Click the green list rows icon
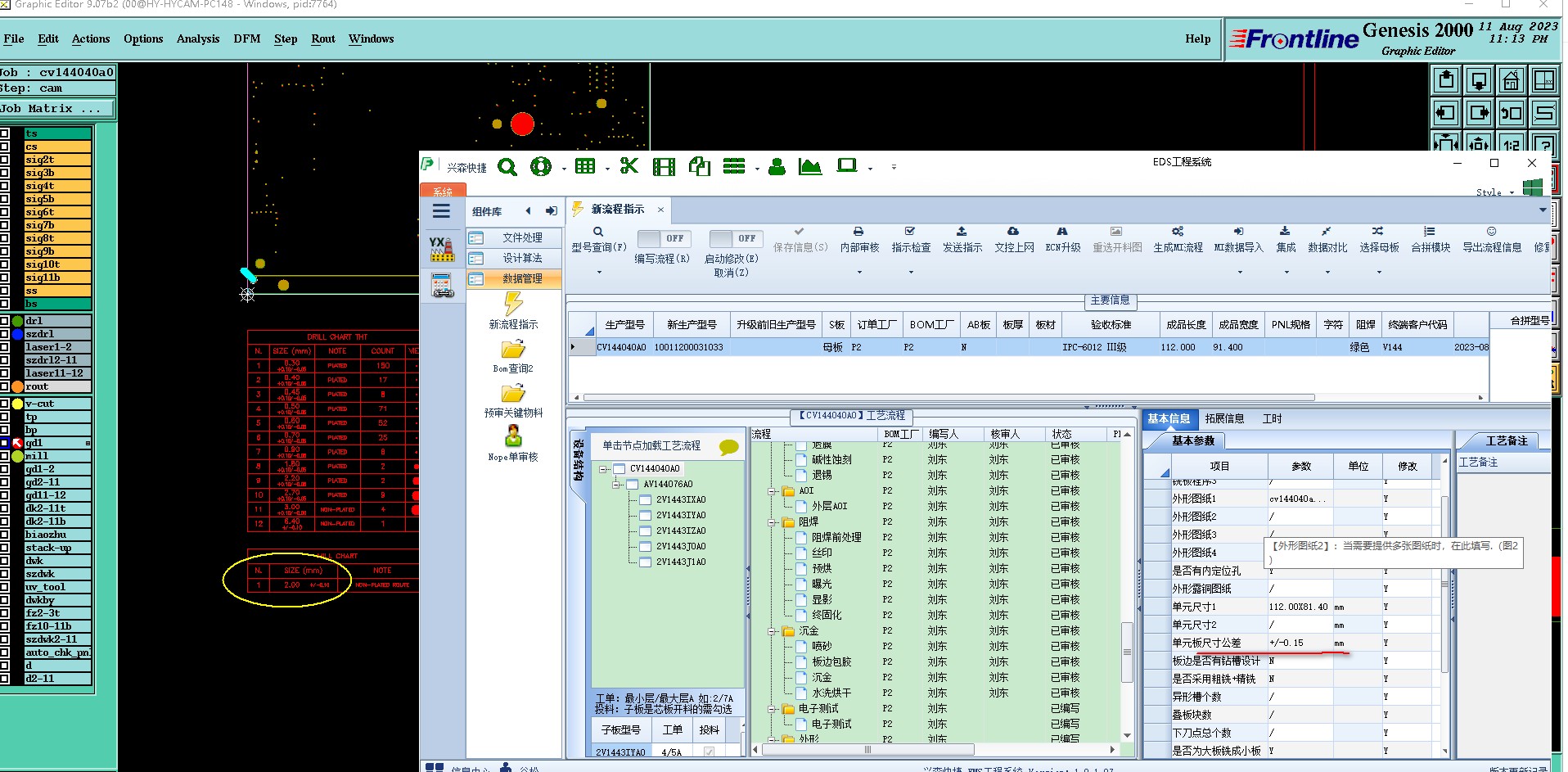 pyautogui.click(x=734, y=166)
